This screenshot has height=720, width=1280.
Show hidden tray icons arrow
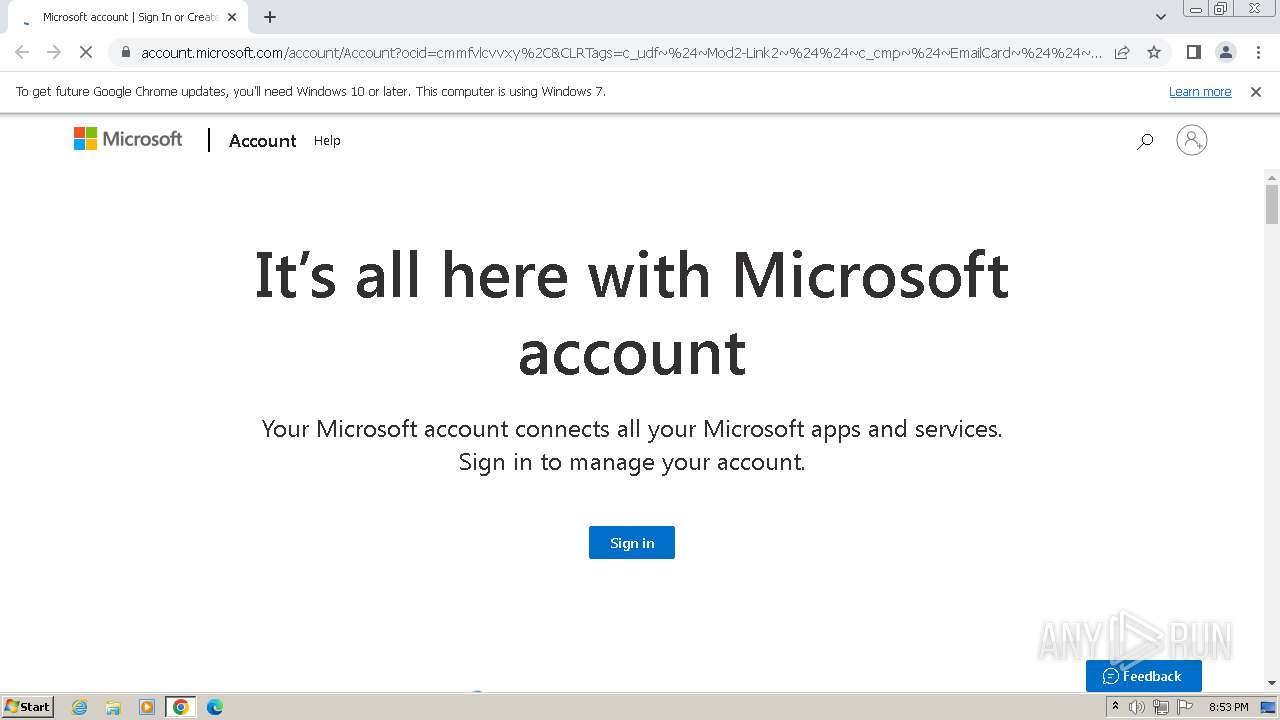pyautogui.click(x=1115, y=707)
